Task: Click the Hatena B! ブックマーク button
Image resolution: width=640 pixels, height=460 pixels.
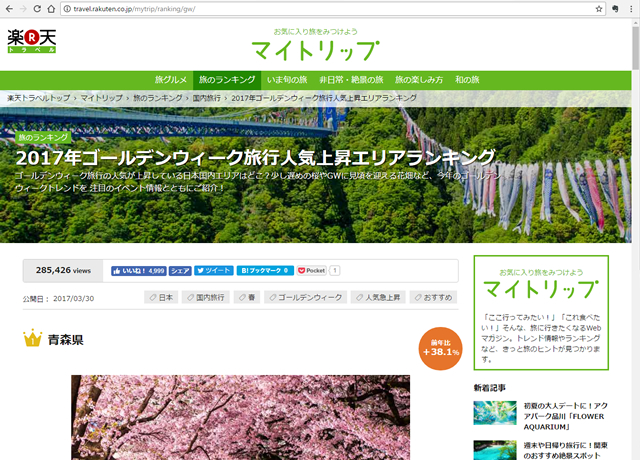Action: click(265, 270)
